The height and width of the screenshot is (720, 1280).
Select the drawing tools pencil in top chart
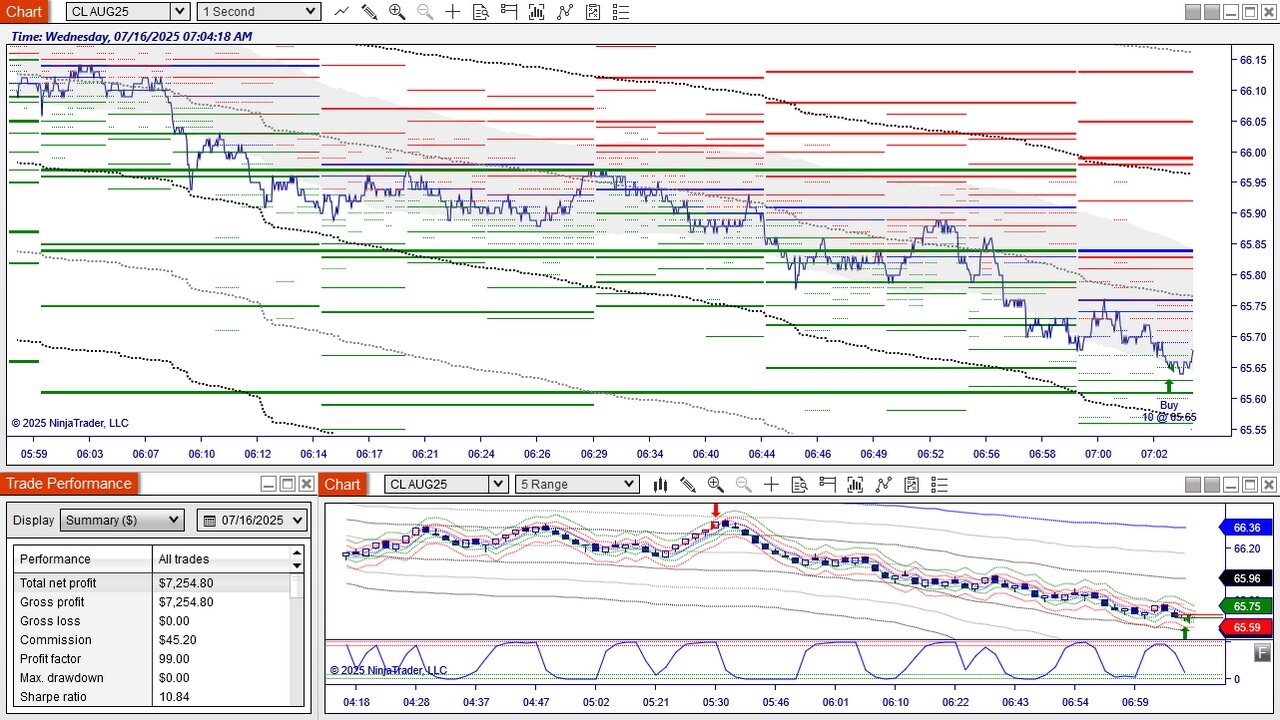369,12
